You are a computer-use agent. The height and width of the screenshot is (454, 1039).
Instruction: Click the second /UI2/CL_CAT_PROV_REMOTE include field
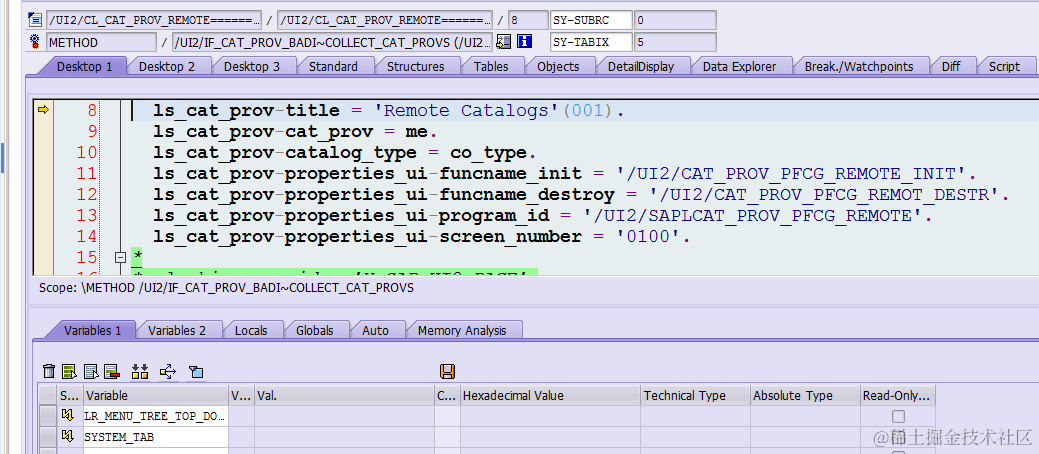pos(385,20)
